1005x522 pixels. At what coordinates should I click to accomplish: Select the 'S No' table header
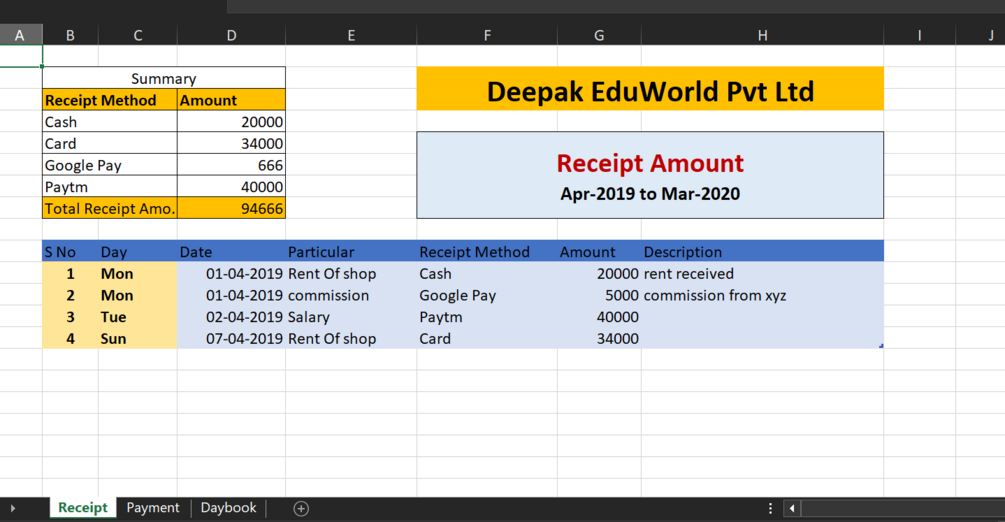pyautogui.click(x=71, y=251)
